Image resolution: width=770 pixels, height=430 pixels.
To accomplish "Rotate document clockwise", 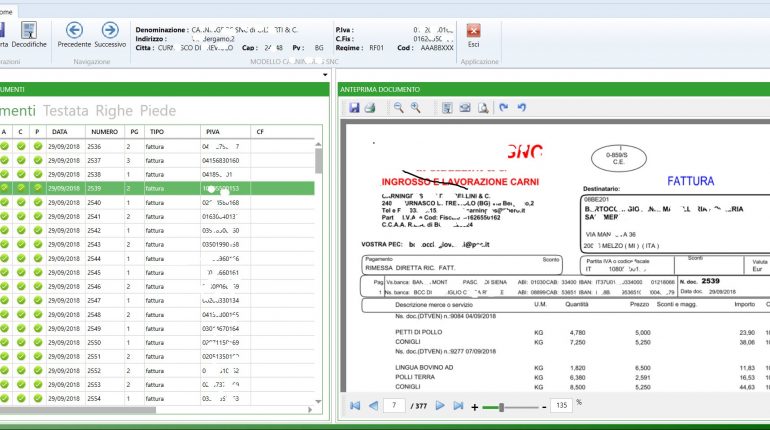I will 503,107.
